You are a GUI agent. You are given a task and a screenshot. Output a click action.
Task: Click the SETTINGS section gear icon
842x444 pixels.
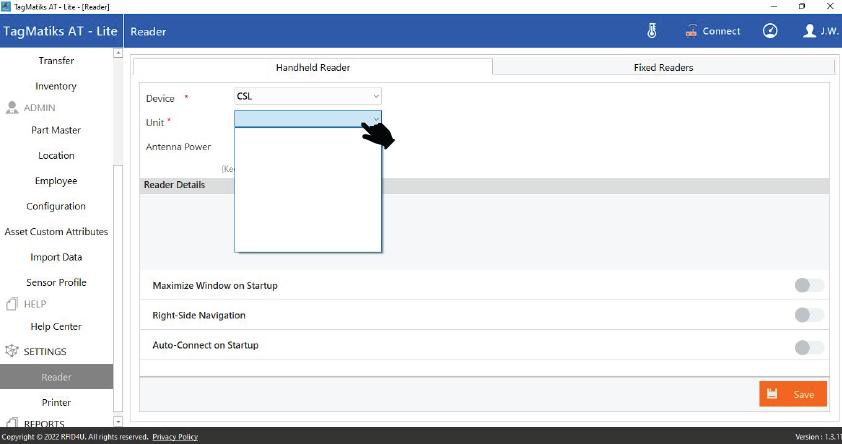click(x=13, y=352)
